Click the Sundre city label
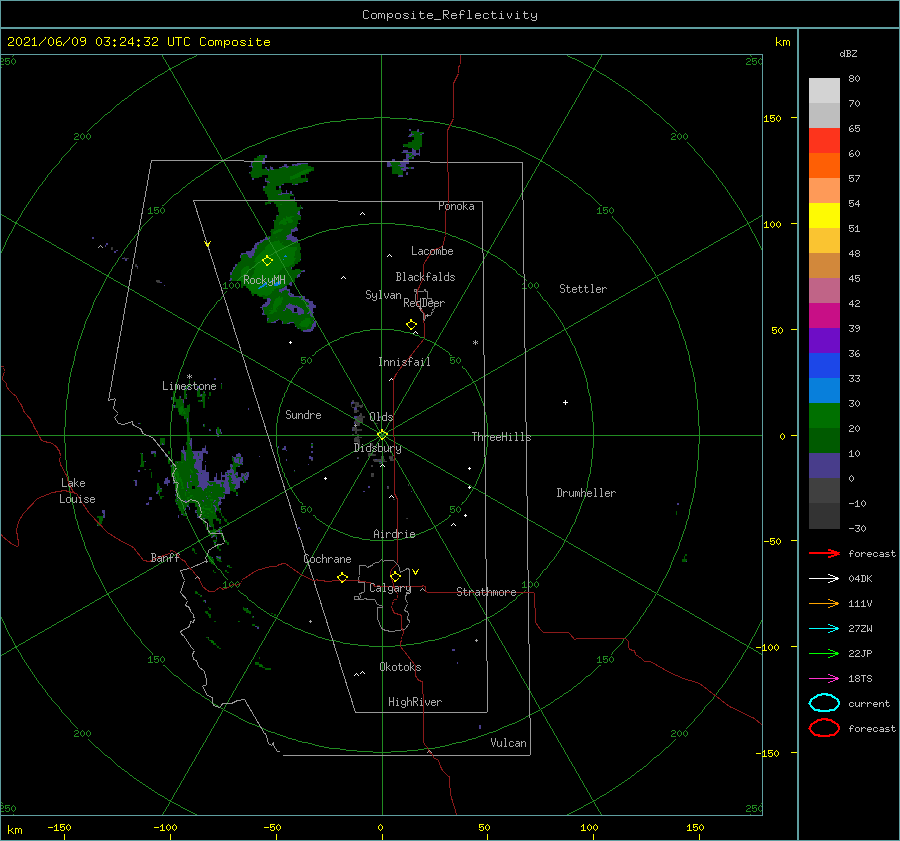The height and width of the screenshot is (841, 900). click(x=304, y=414)
